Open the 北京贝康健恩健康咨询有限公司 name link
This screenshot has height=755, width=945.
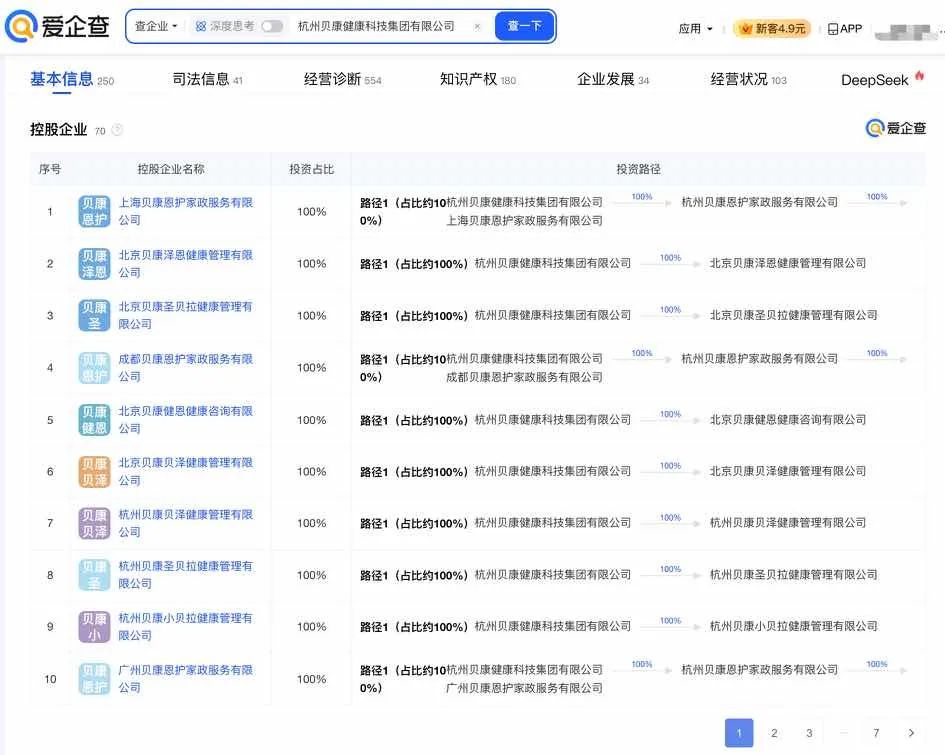tap(186, 419)
